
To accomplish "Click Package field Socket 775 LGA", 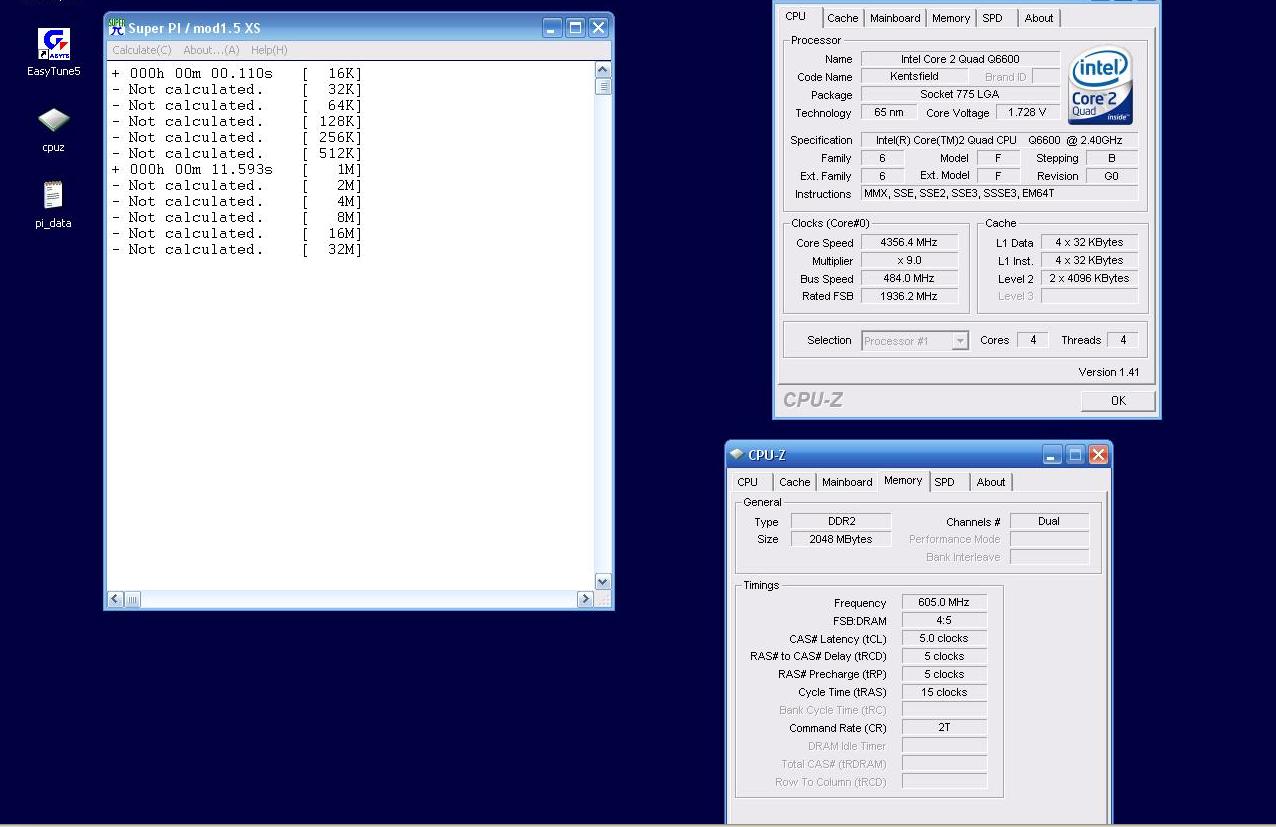I will [x=960, y=94].
